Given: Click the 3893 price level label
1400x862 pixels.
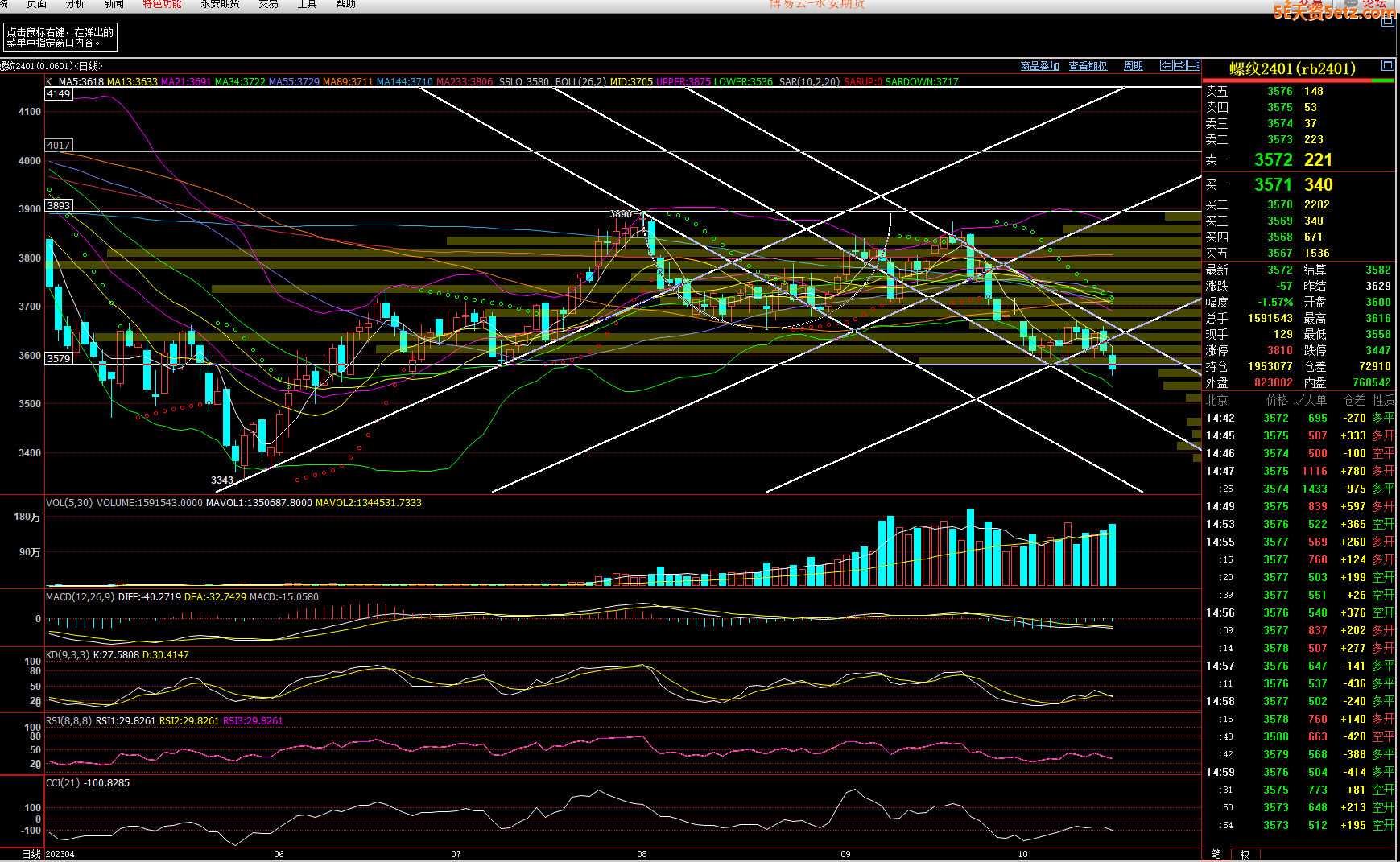Looking at the screenshot, I should (x=59, y=206).
